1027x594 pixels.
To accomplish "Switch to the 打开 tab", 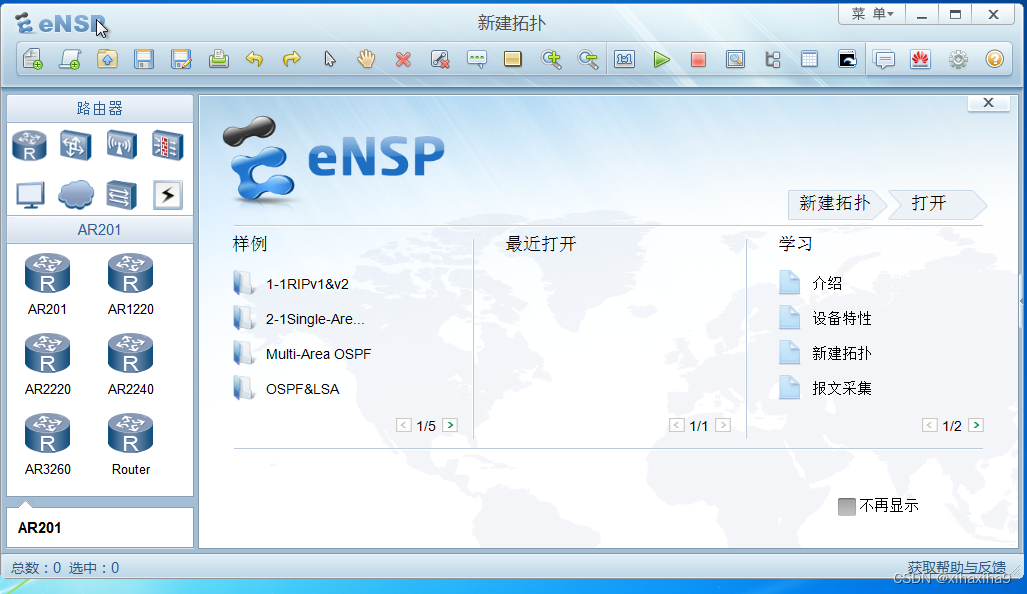I will click(929, 204).
